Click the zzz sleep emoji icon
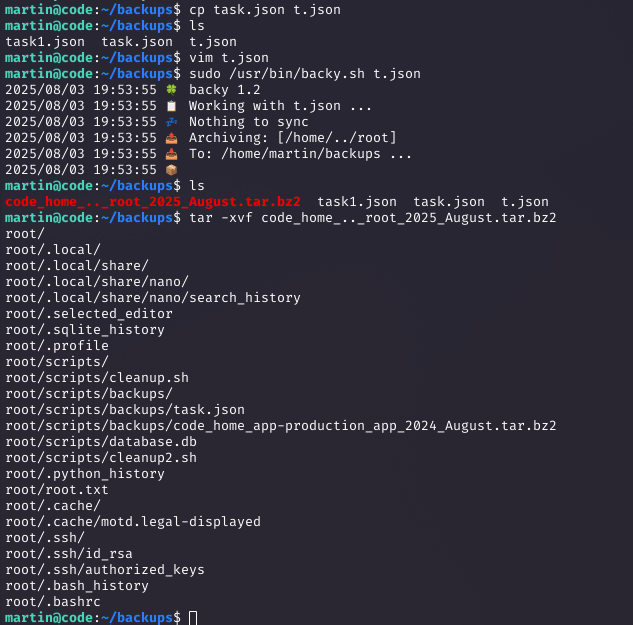The height and width of the screenshot is (625, 633). [172, 122]
